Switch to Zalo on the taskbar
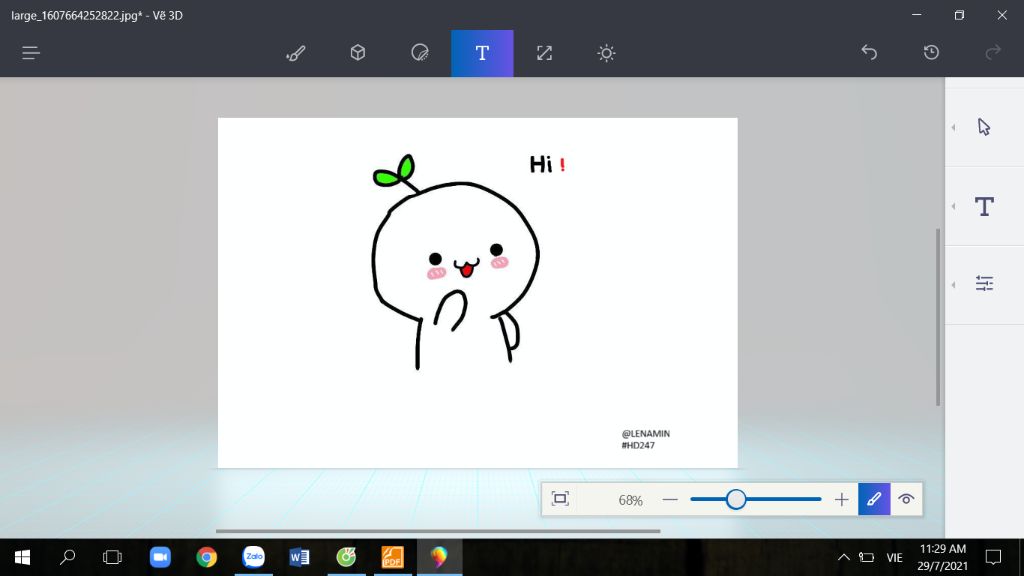1024x576 pixels. [253, 557]
